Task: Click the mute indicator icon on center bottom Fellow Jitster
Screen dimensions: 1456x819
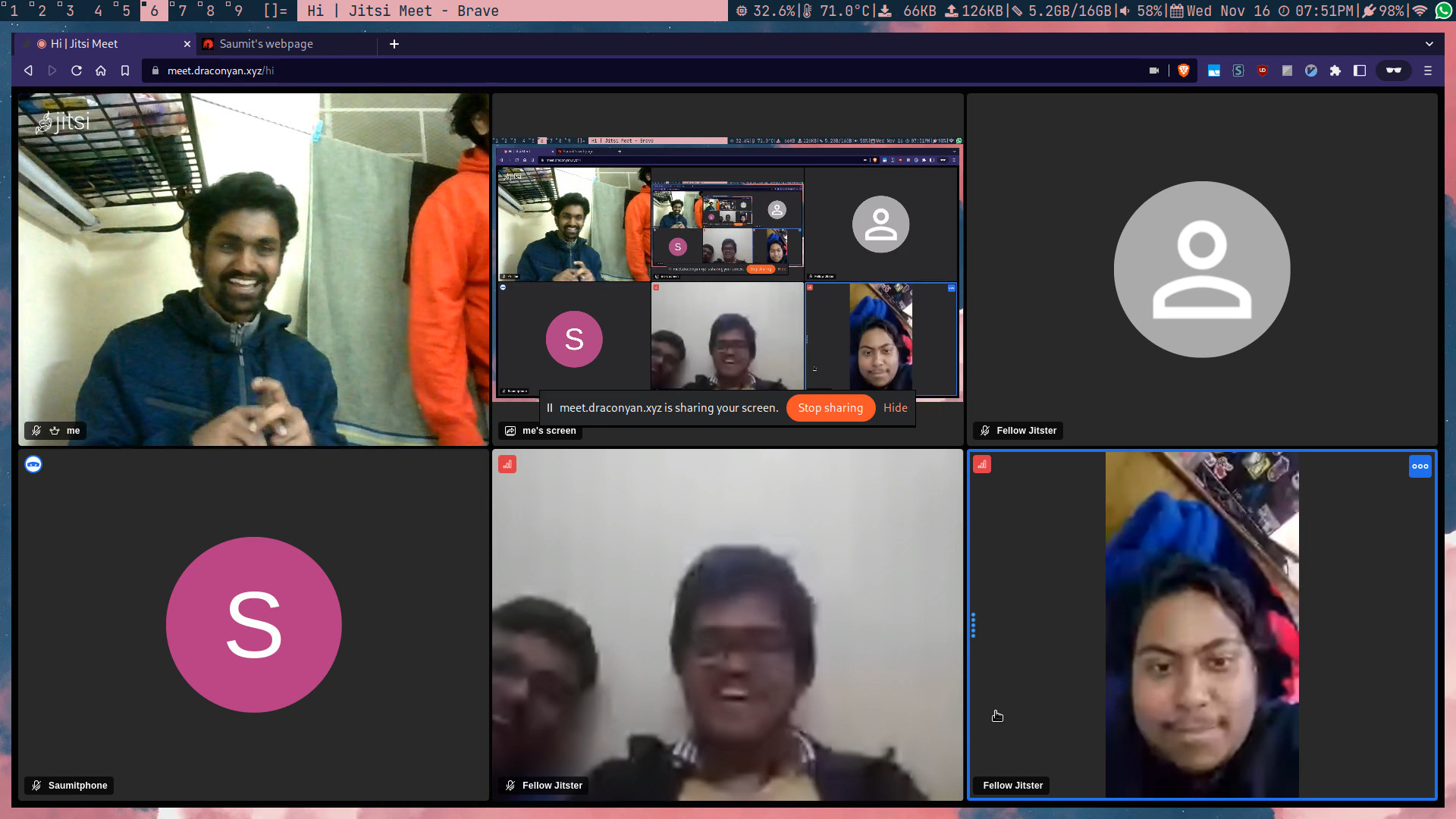Action: [510, 785]
